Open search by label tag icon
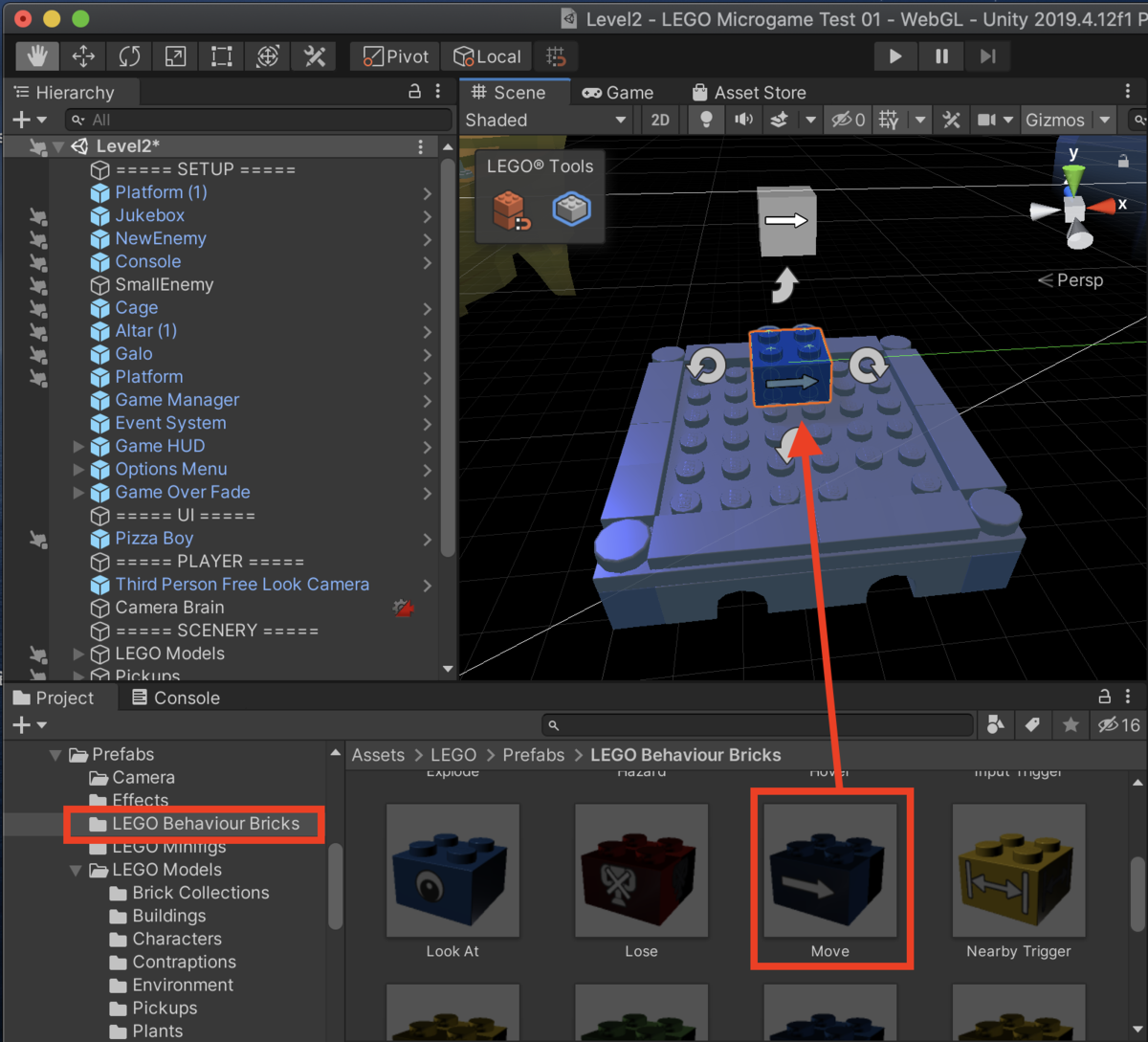Image resolution: width=1148 pixels, height=1042 pixels. coord(1033,725)
